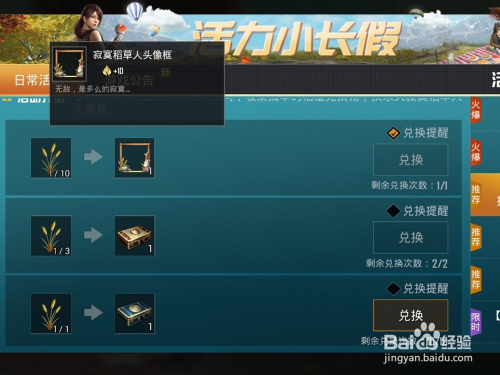Open the gold-red supply crate reward
The width and height of the screenshot is (500, 375).
135,236
